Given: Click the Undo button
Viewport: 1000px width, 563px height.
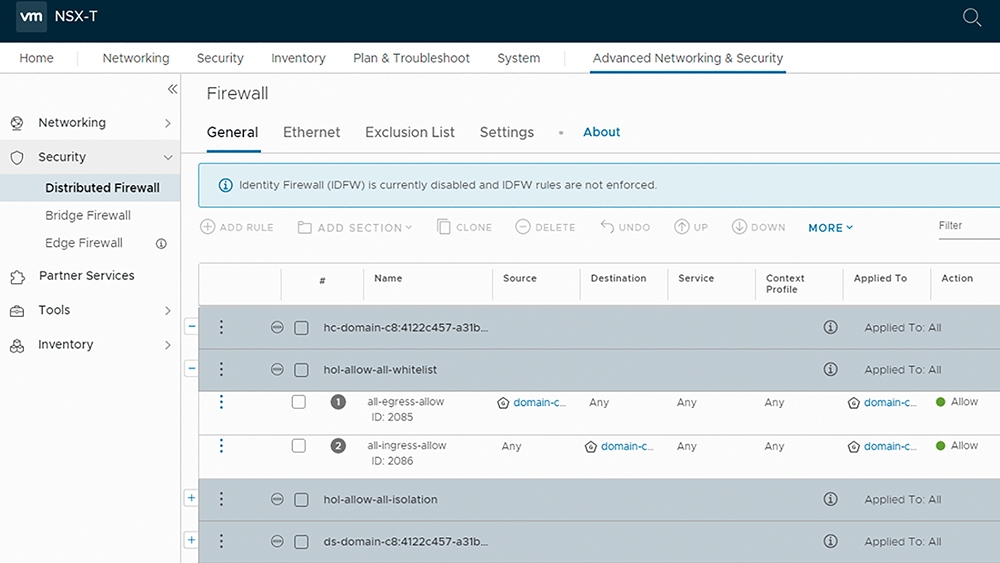Looking at the screenshot, I should pos(625,227).
